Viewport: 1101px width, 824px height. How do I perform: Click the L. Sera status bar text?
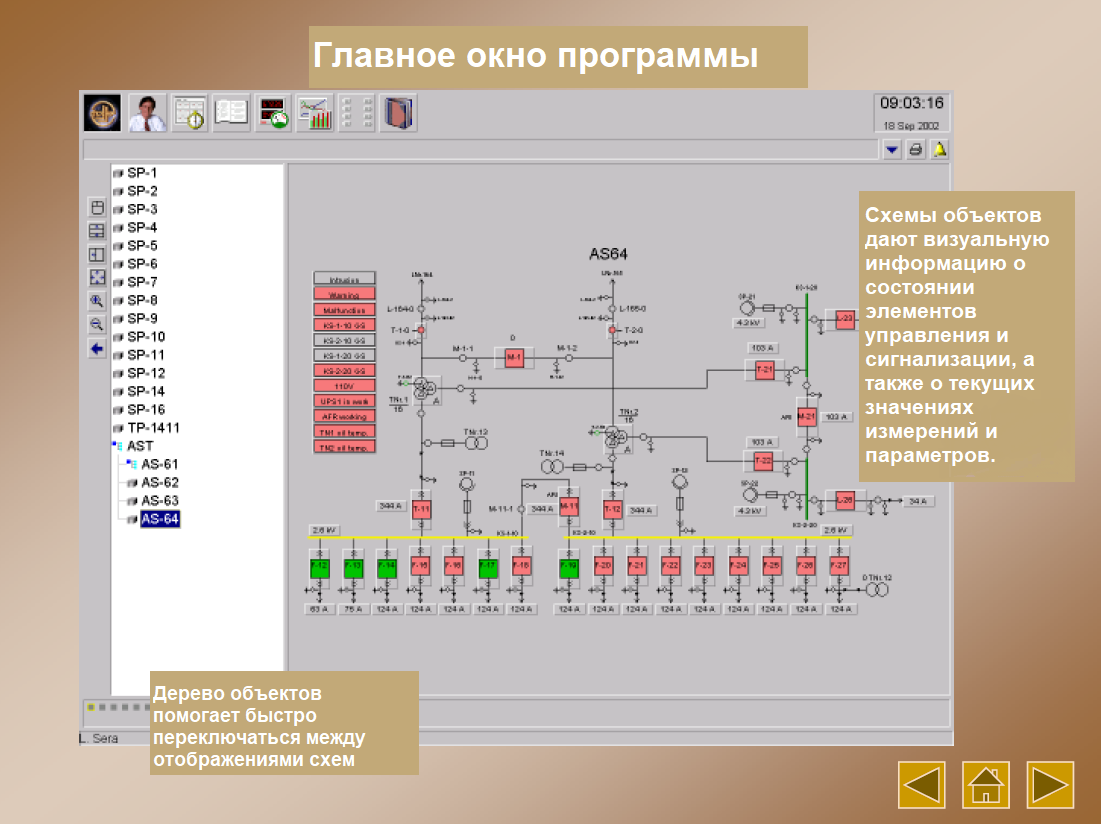[x=99, y=738]
